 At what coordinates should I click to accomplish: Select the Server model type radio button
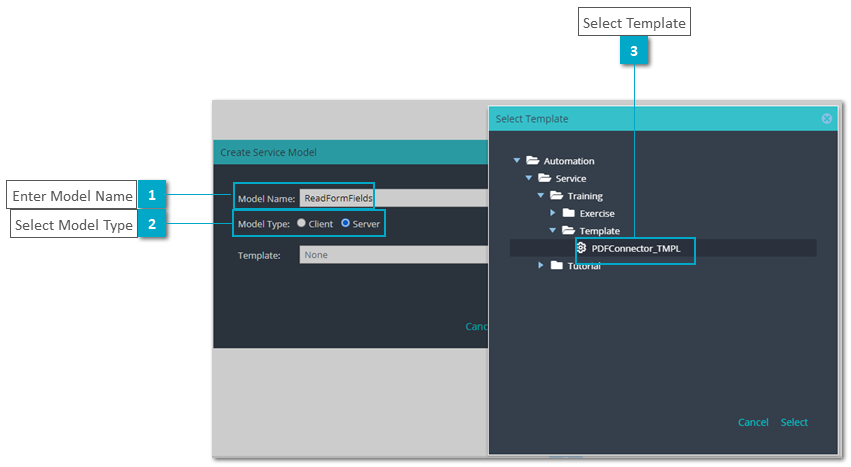[x=345, y=223]
